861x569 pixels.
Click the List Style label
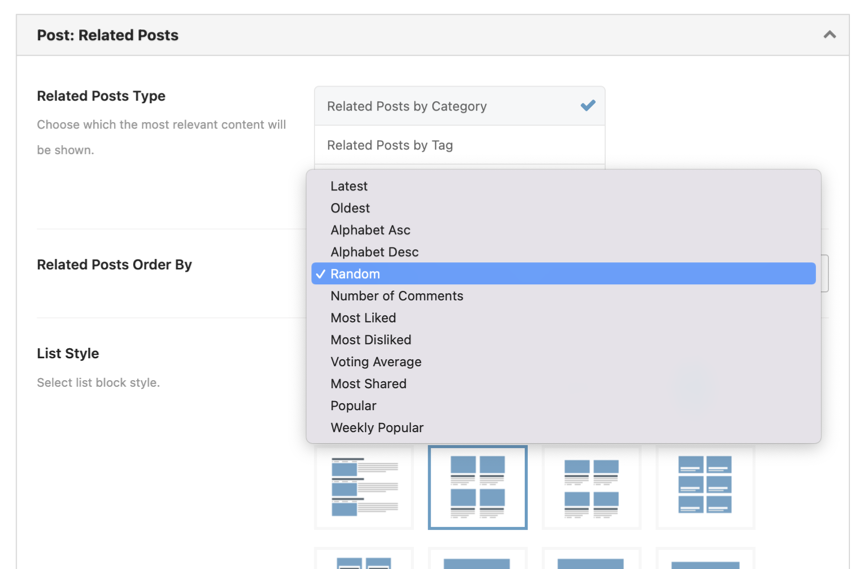coord(68,353)
